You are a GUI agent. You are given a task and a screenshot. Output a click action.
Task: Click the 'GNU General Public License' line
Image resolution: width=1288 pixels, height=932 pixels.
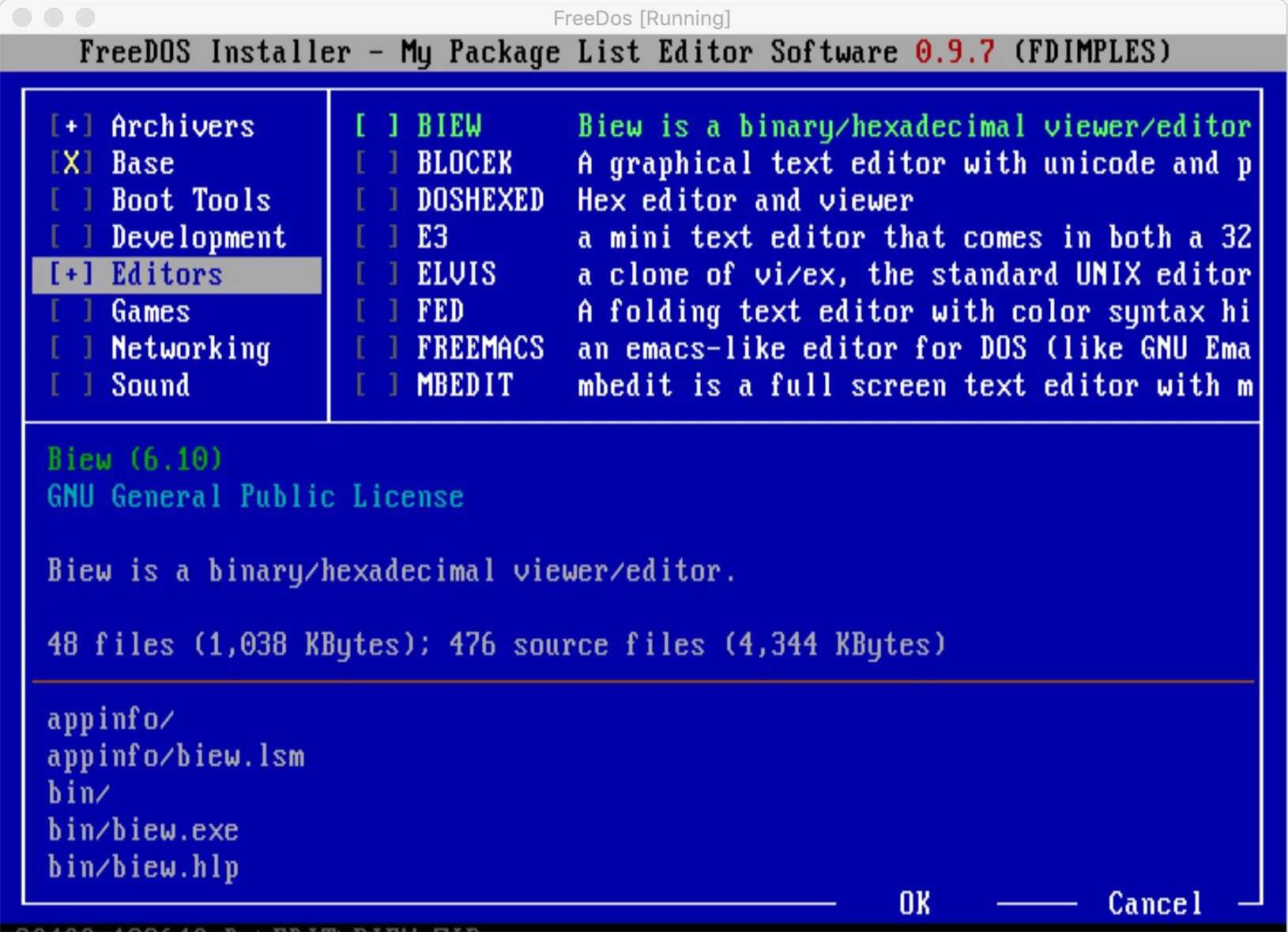point(255,497)
